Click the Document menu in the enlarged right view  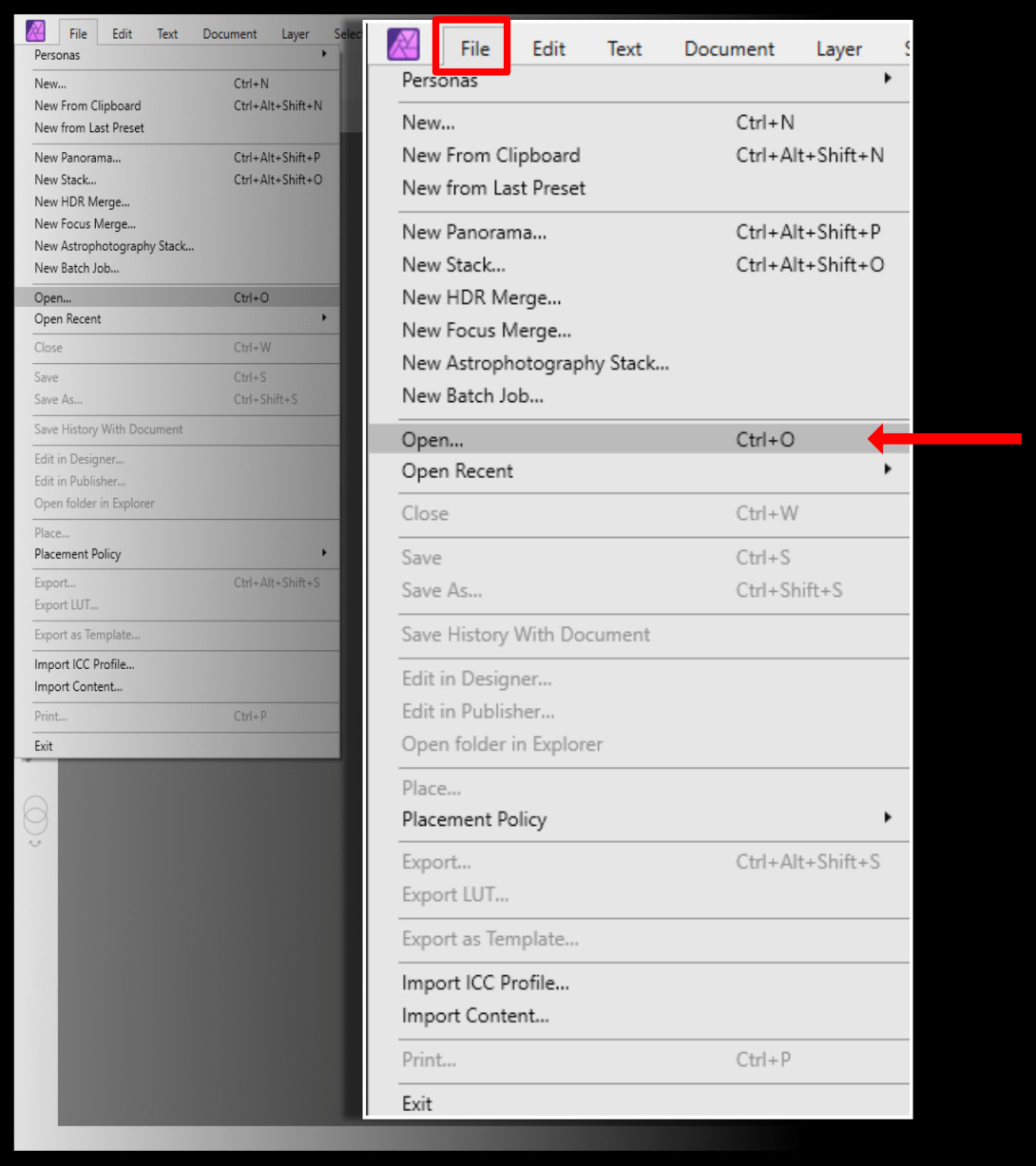729,48
